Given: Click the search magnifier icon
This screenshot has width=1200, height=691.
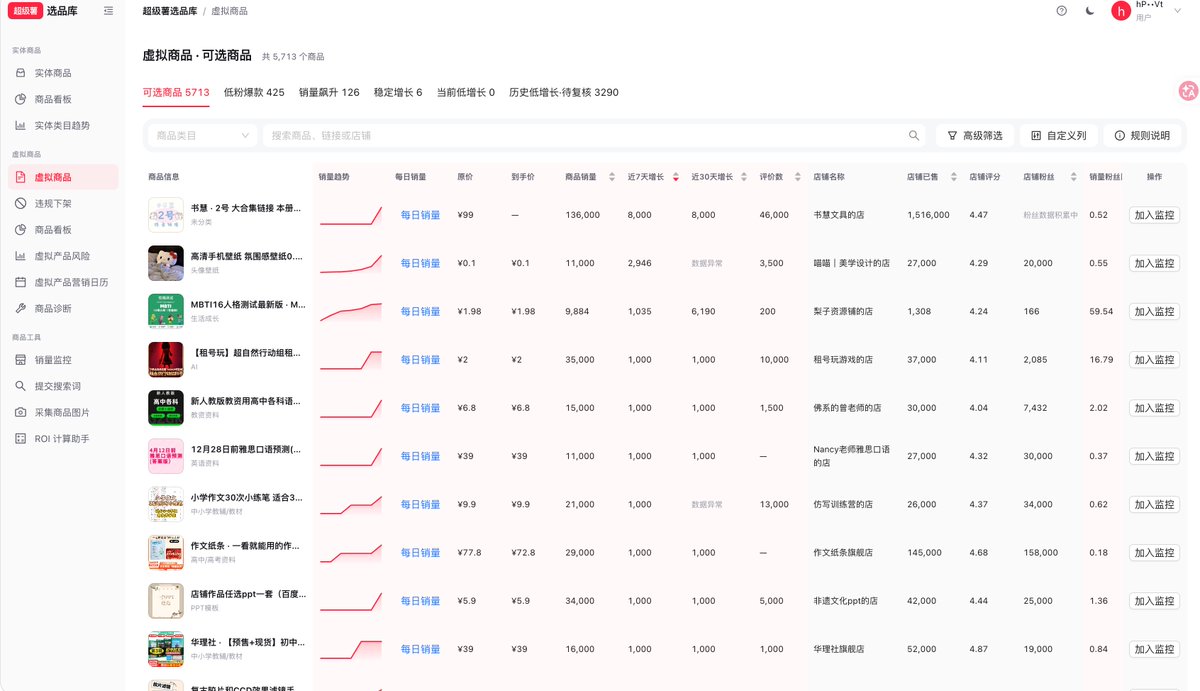Looking at the screenshot, I should click(x=914, y=135).
